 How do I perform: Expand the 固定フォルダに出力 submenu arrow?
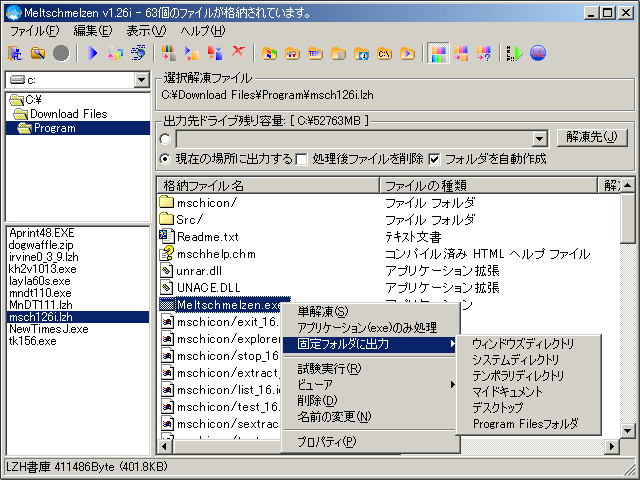(452, 344)
